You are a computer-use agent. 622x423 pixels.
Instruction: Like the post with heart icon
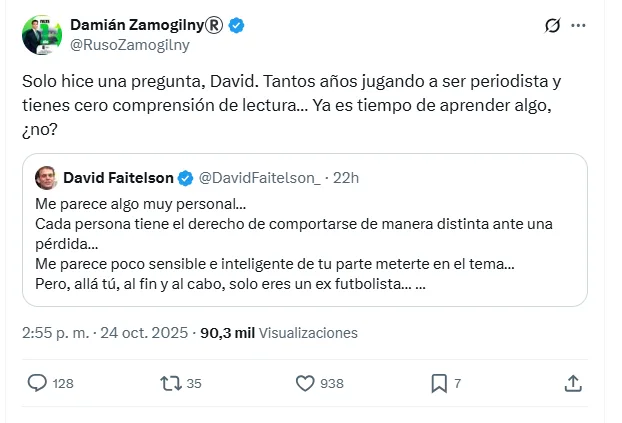pyautogui.click(x=306, y=383)
